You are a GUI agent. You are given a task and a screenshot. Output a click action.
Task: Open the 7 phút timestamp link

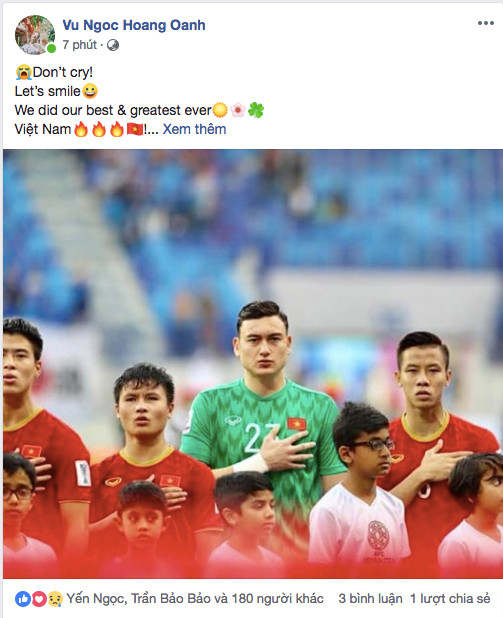click(79, 45)
